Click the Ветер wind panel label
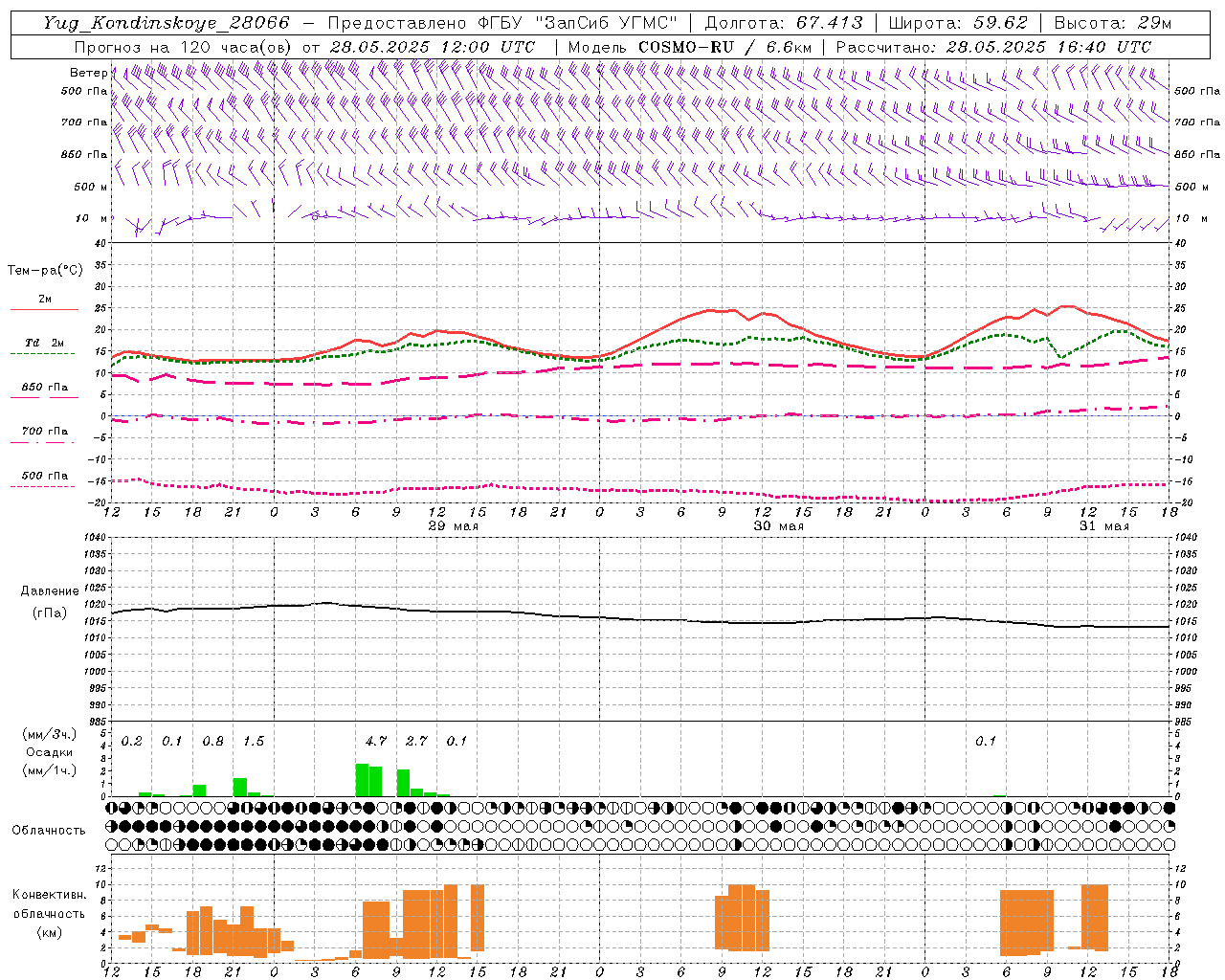The image size is (1225, 980). coord(88,73)
